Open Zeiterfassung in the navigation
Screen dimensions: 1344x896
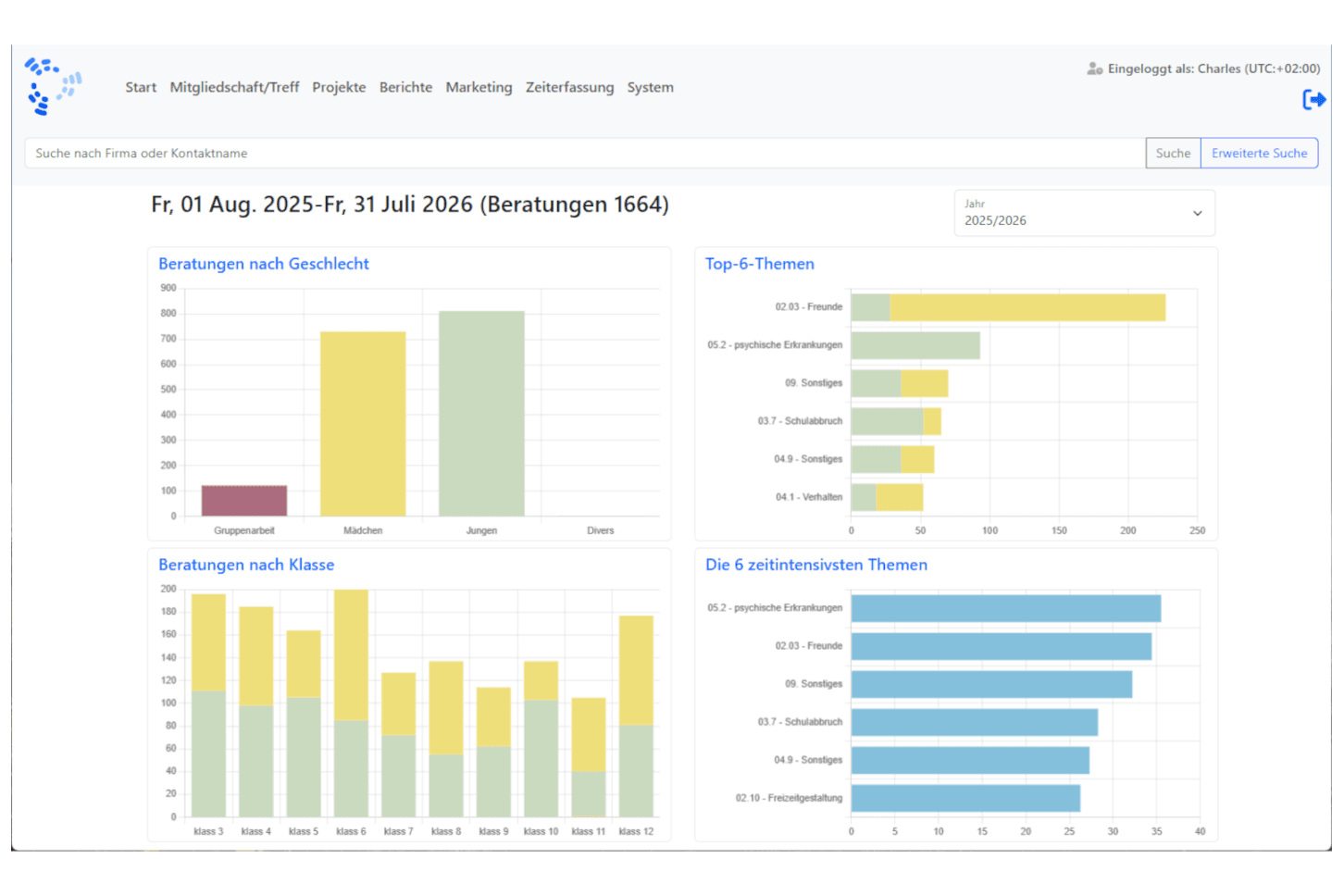[569, 87]
